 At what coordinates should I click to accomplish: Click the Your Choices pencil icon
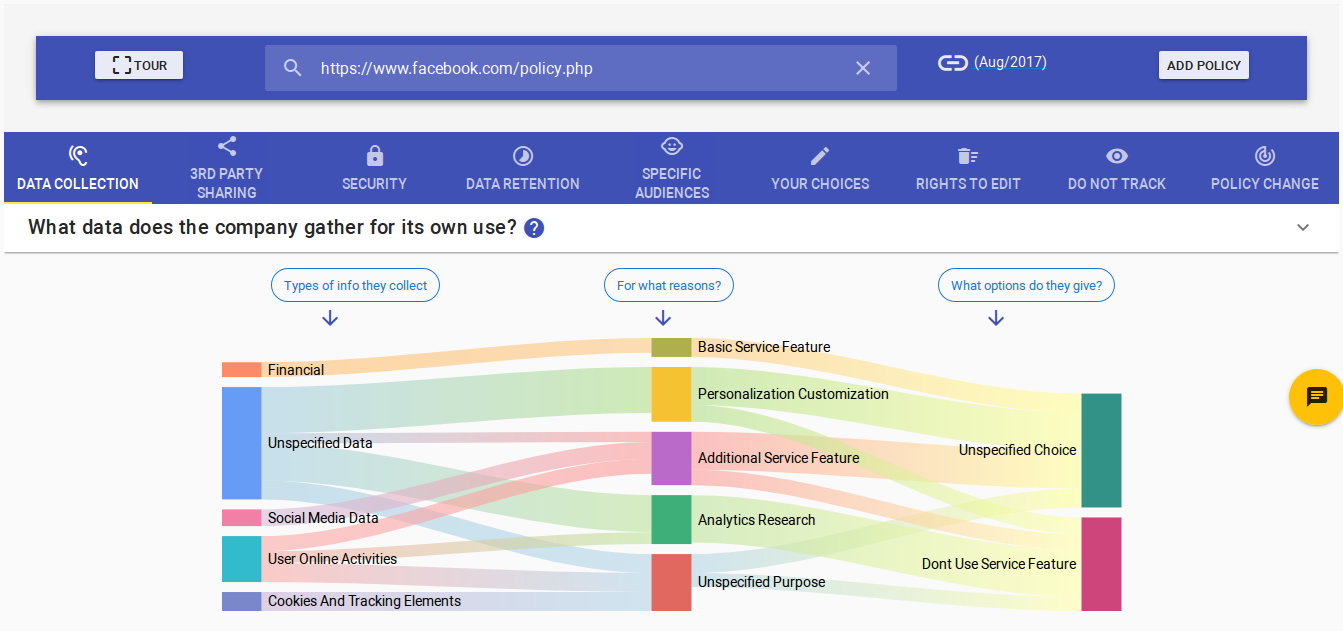[x=820, y=156]
